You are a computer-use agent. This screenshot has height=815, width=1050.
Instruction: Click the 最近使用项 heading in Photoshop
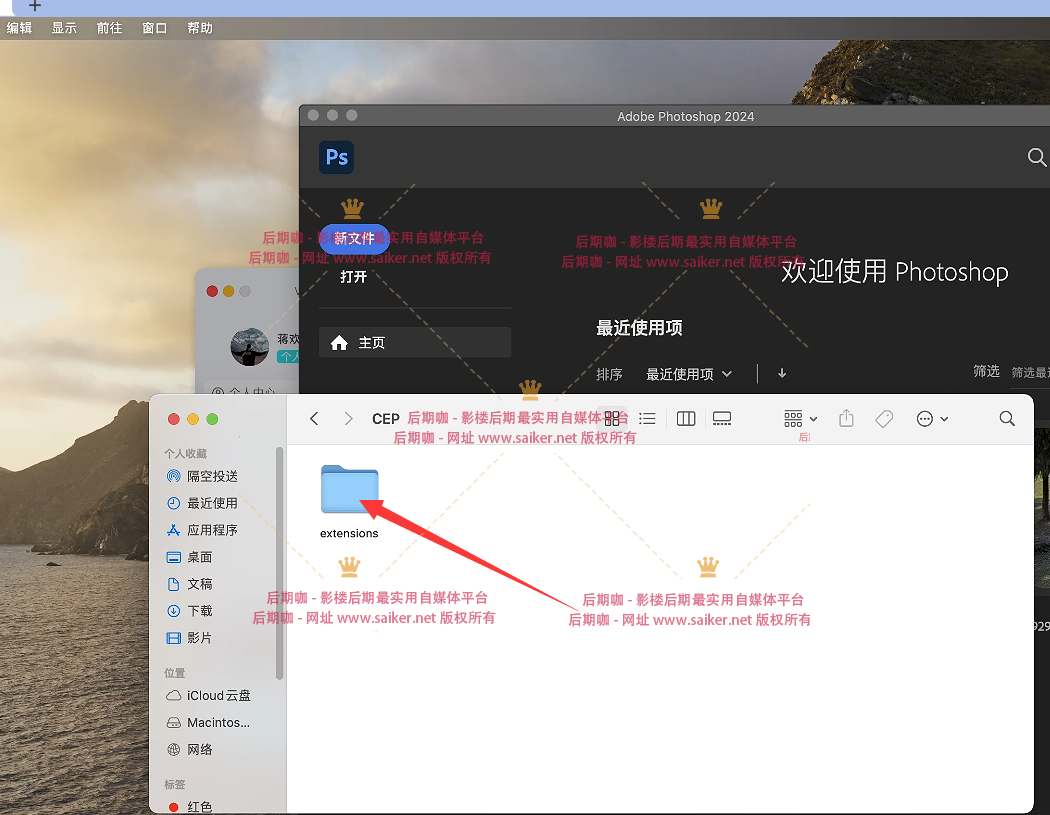pyautogui.click(x=640, y=328)
